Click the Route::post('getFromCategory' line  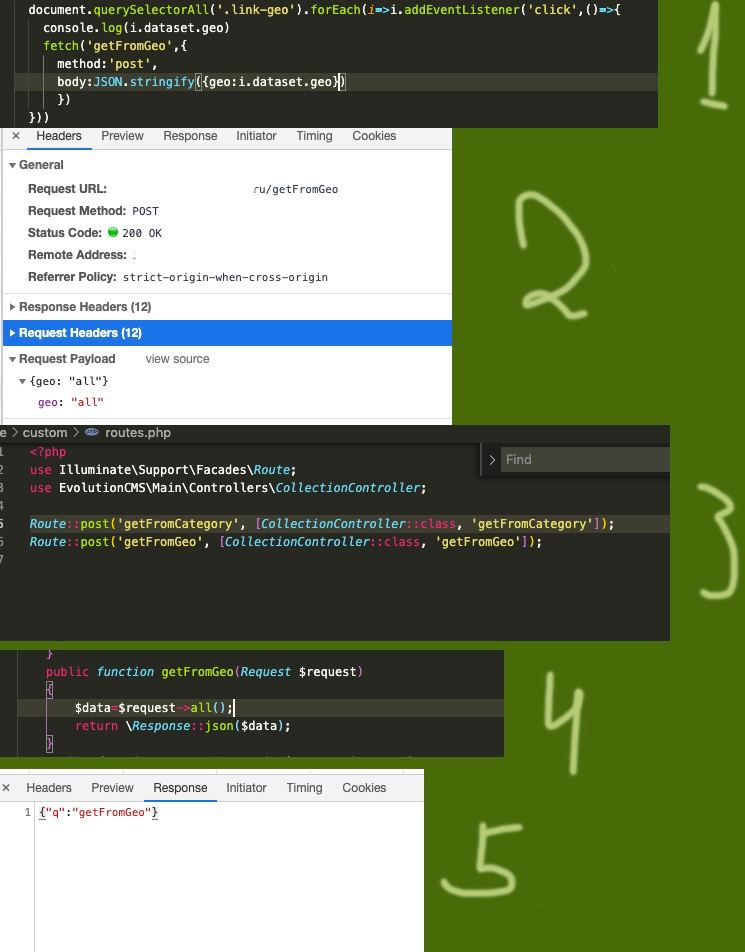(322, 524)
